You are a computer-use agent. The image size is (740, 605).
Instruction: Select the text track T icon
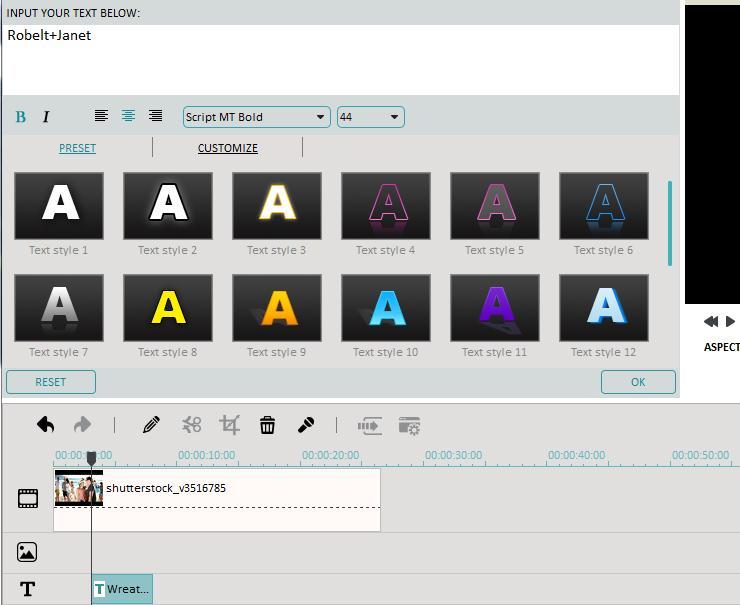click(x=27, y=588)
